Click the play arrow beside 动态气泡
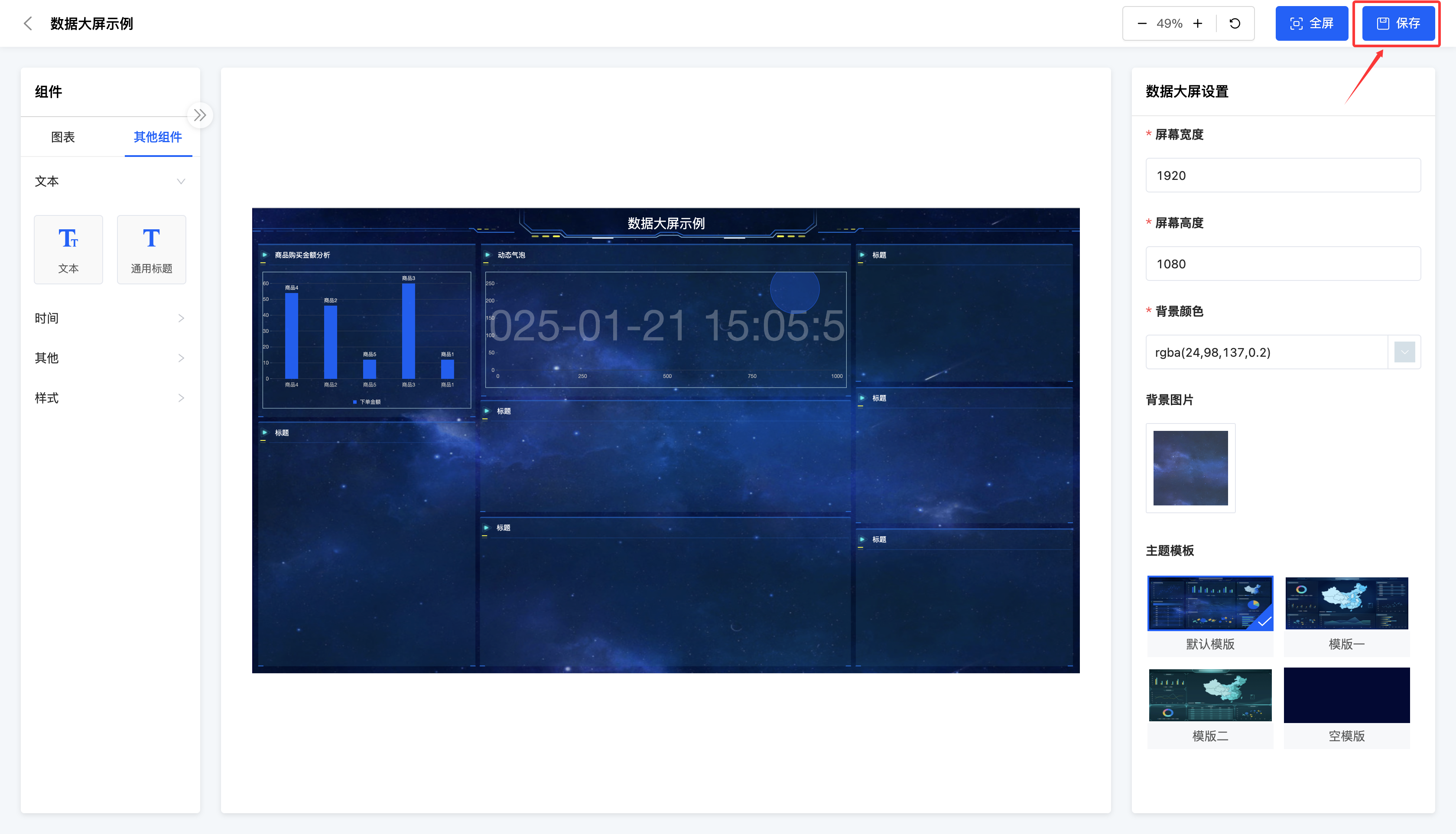The image size is (1456, 834). click(x=487, y=255)
